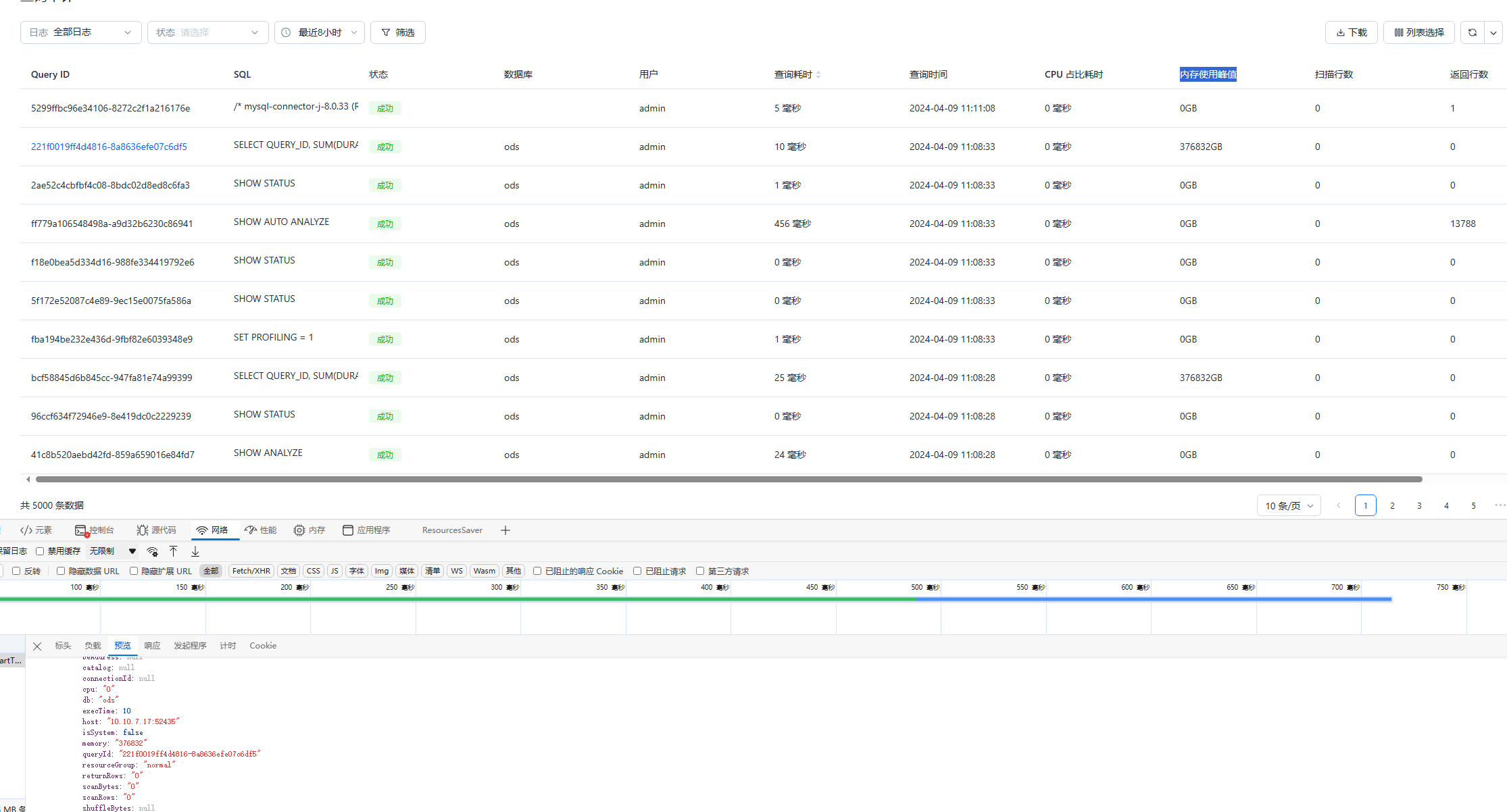The height and width of the screenshot is (812, 1507).
Task: Open the 状态 请选择 dropdown
Action: tap(208, 32)
